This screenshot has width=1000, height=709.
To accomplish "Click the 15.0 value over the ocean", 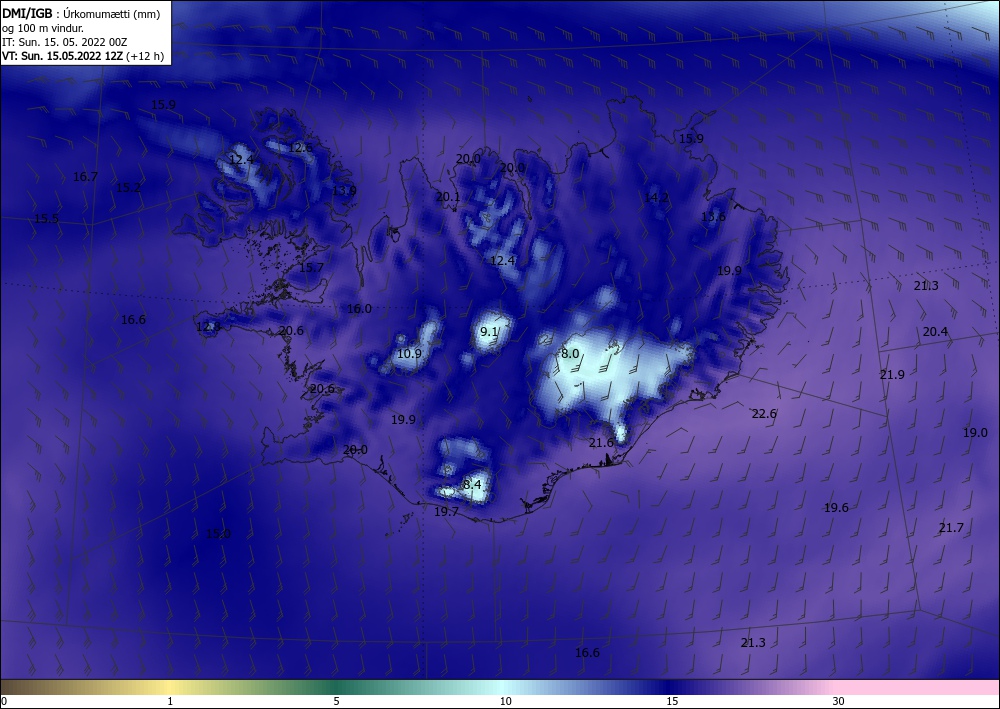I will coord(218,533).
